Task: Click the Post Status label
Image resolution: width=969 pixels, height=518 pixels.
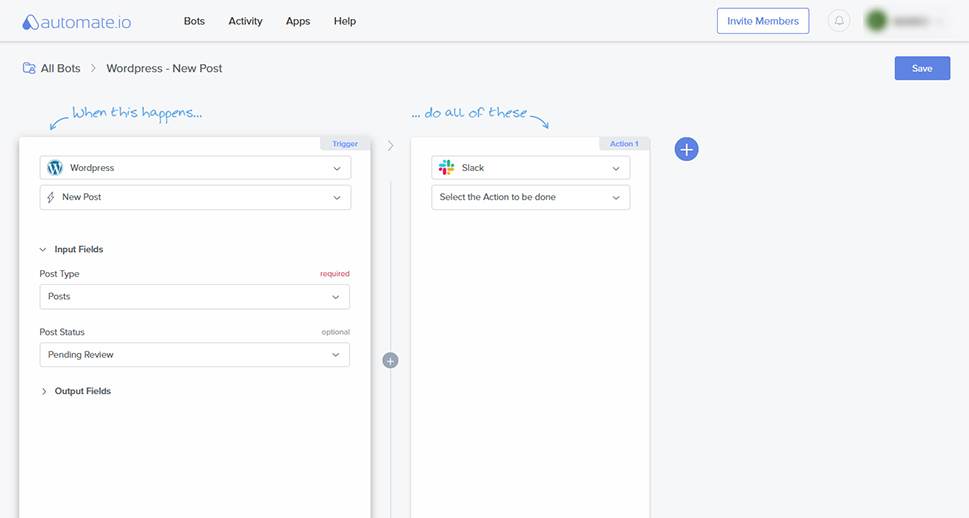Action: pyautogui.click(x=62, y=332)
